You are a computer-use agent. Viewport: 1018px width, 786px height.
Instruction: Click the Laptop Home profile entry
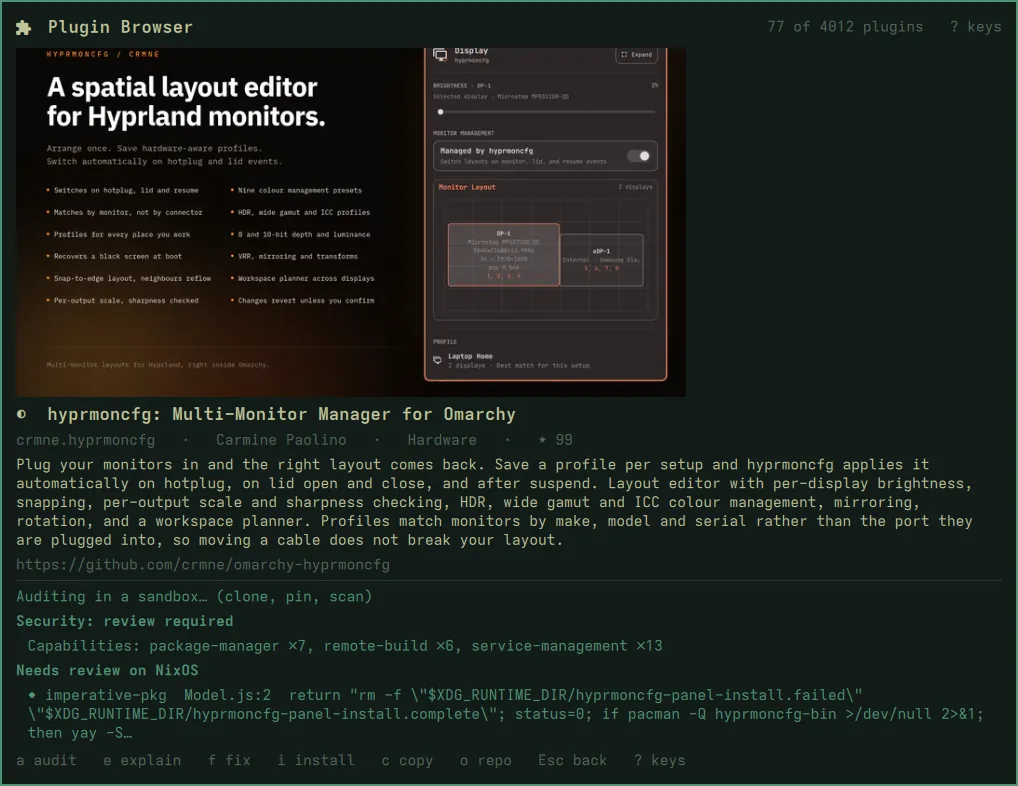click(545, 360)
